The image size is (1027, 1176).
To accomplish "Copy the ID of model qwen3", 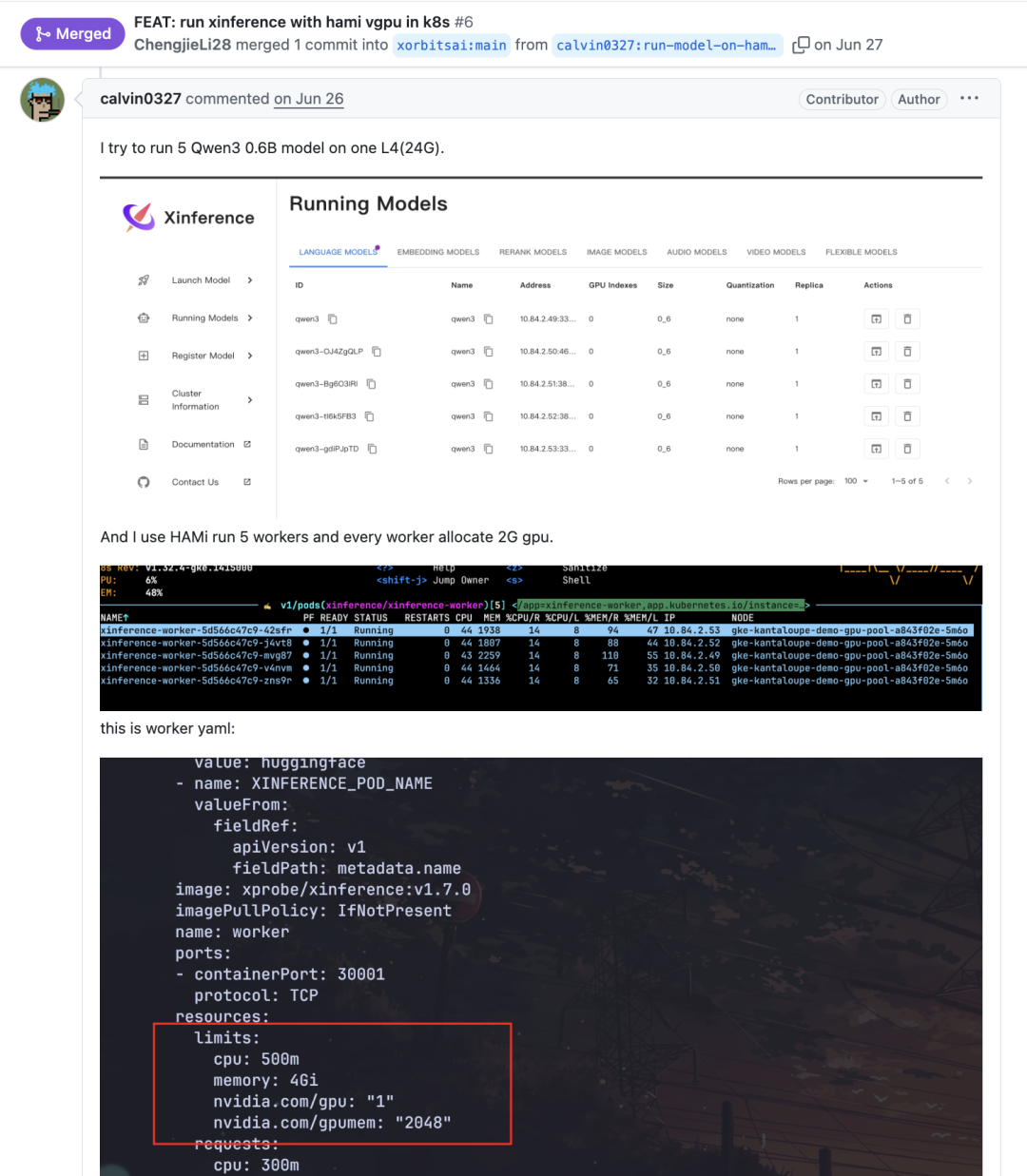I will coord(333,319).
